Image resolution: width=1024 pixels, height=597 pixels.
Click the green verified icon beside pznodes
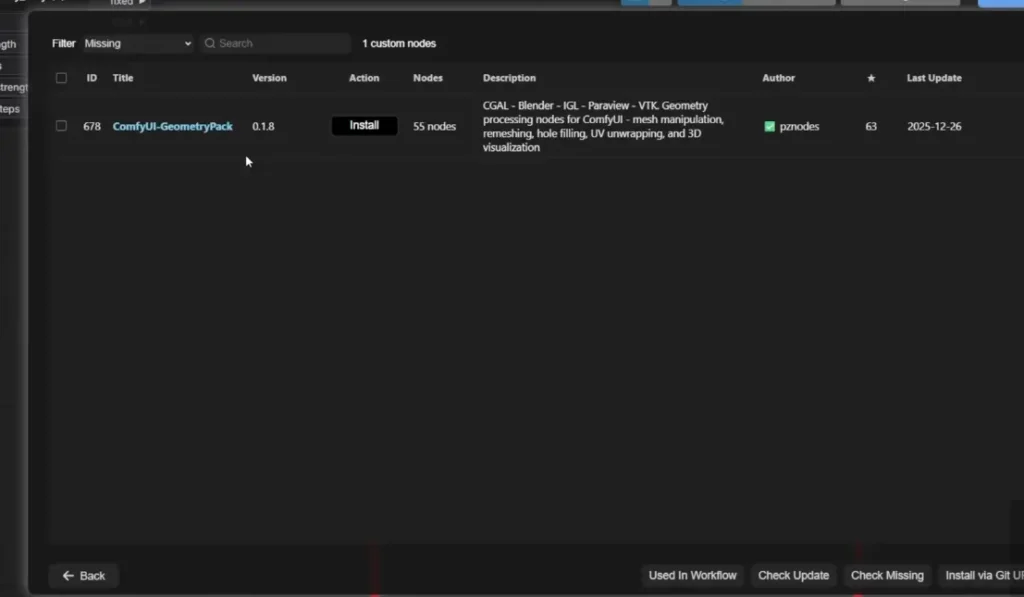pyautogui.click(x=769, y=127)
